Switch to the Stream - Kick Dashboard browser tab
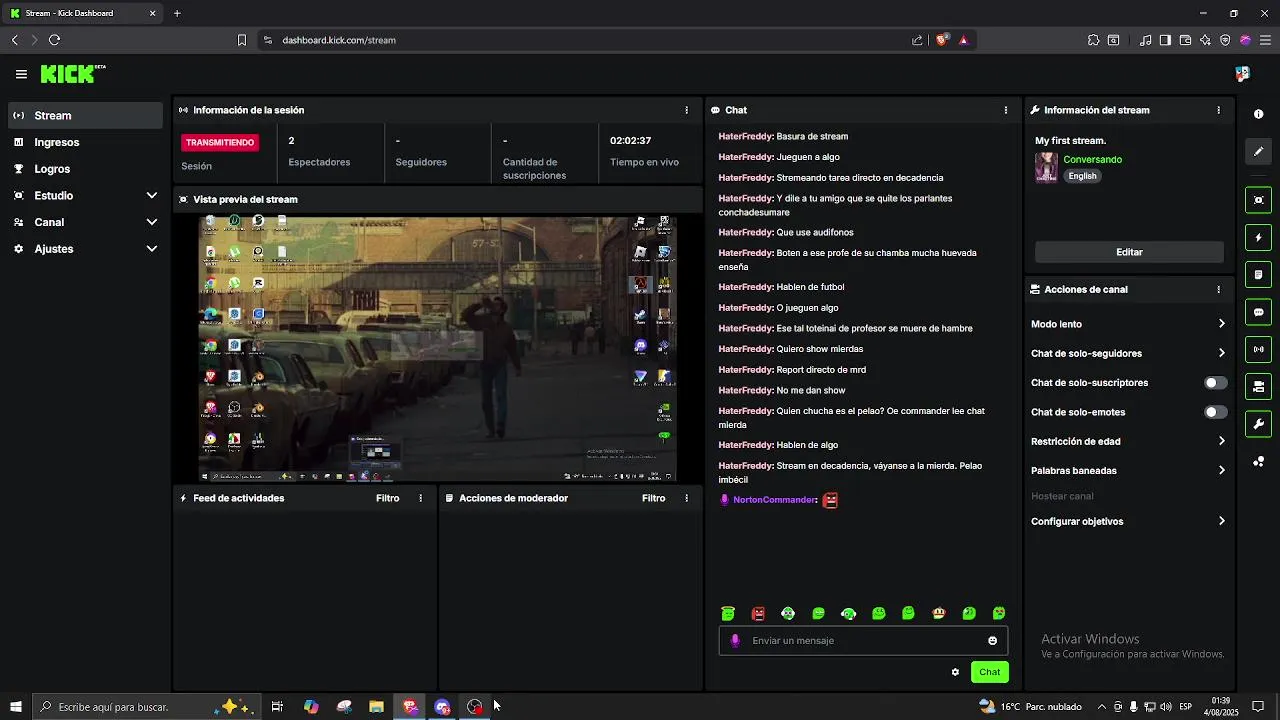Image resolution: width=1280 pixels, height=720 pixels. pos(84,13)
